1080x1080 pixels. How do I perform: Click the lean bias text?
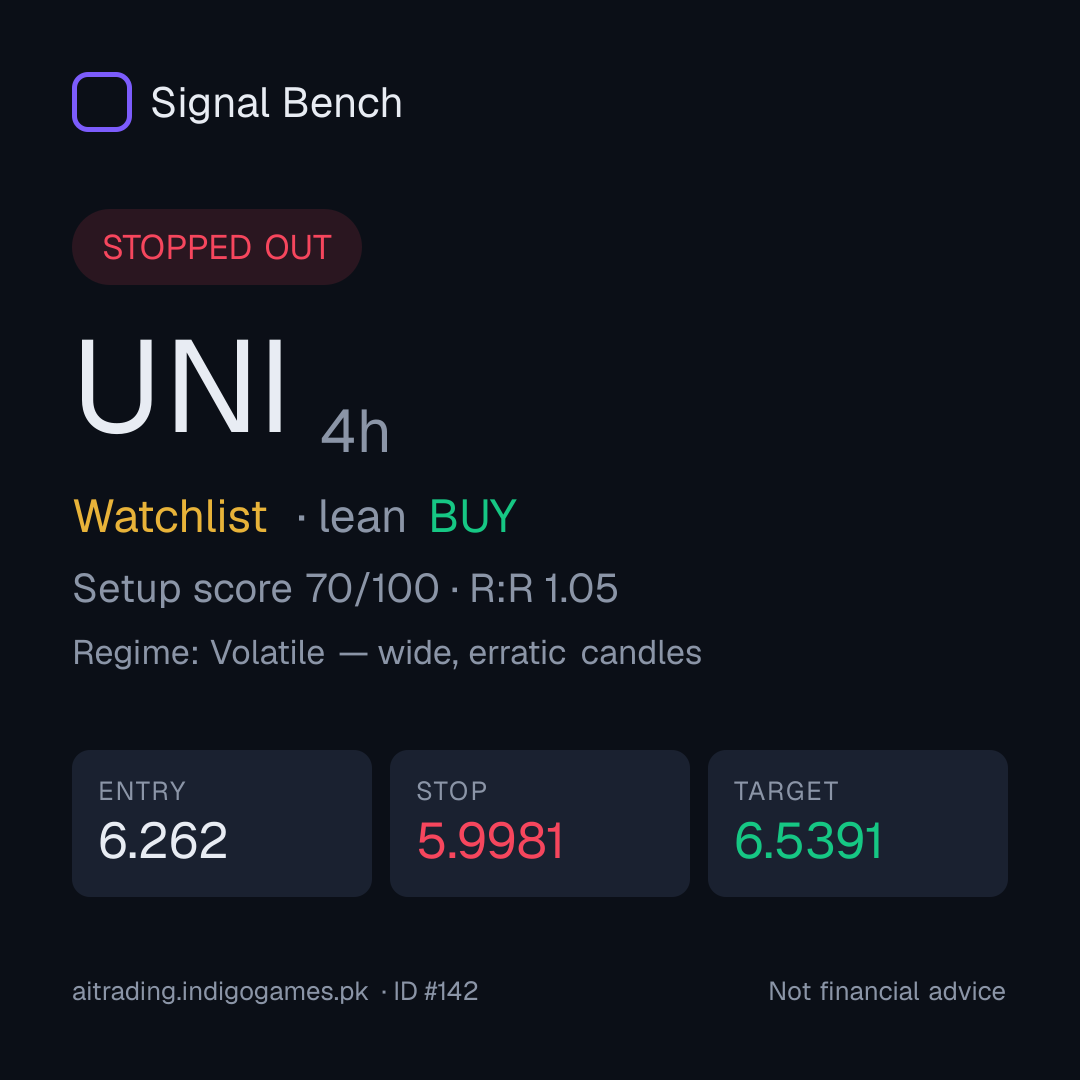point(362,517)
